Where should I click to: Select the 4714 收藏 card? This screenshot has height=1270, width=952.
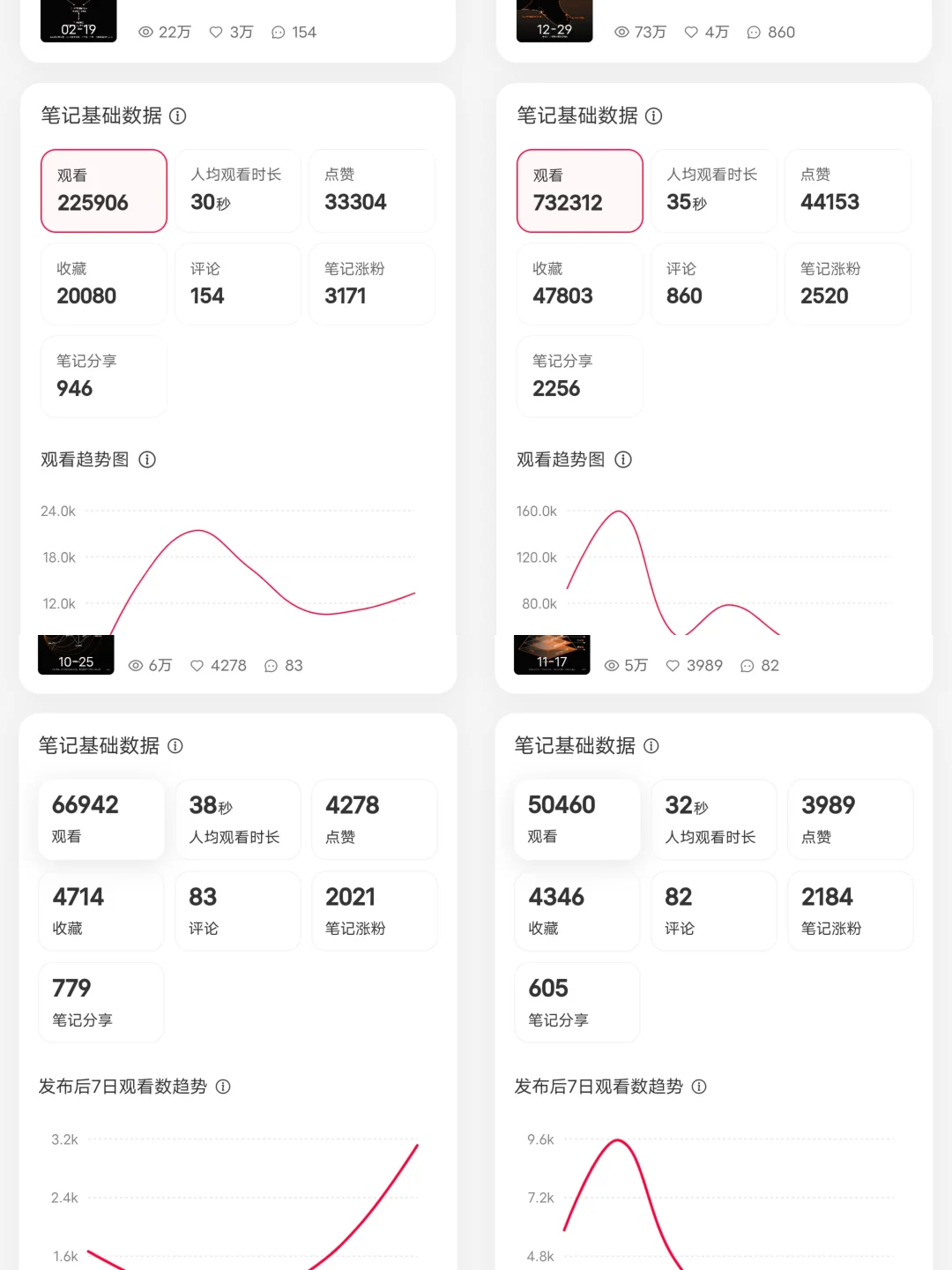pyautogui.click(x=101, y=911)
